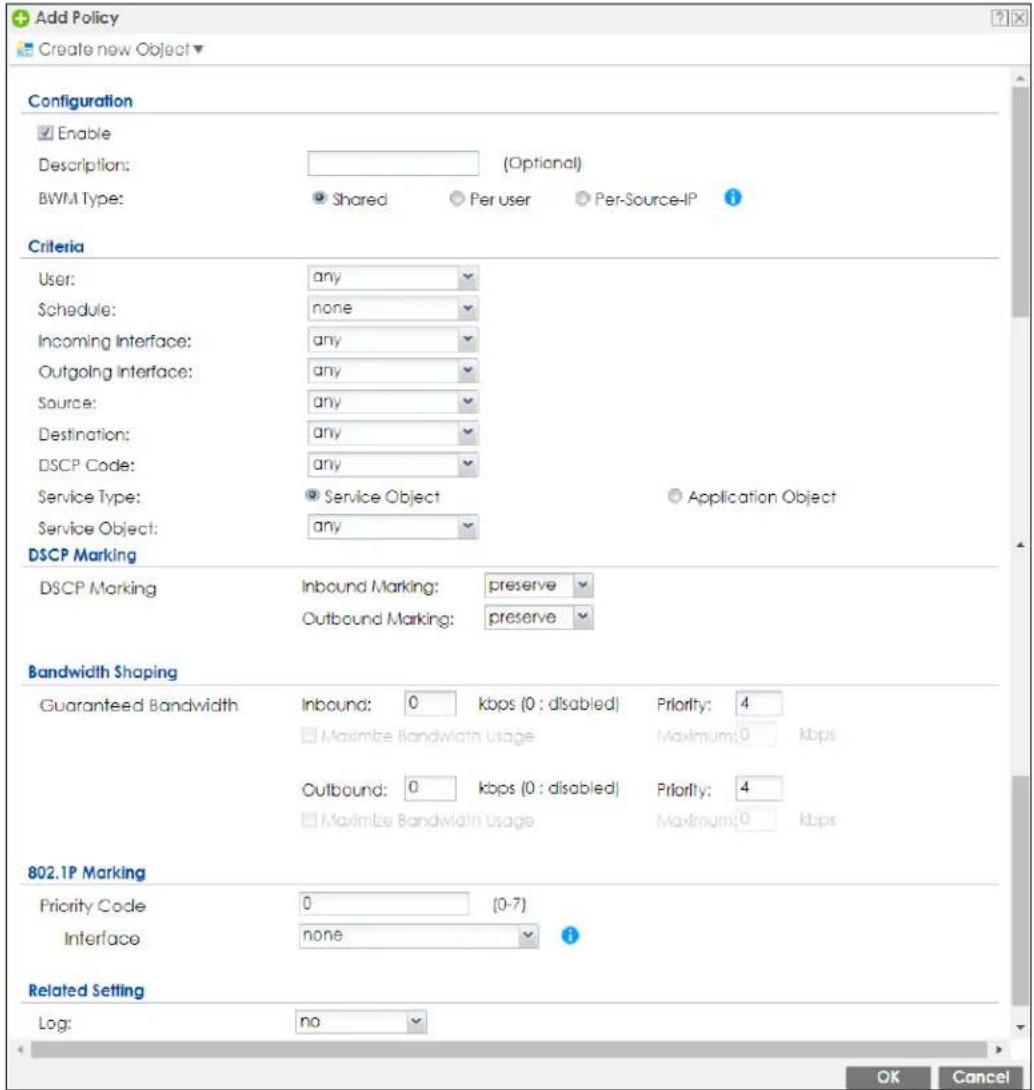1034x1090 pixels.
Task: Click the 802.1P Interface info icon
Action: tap(569, 936)
